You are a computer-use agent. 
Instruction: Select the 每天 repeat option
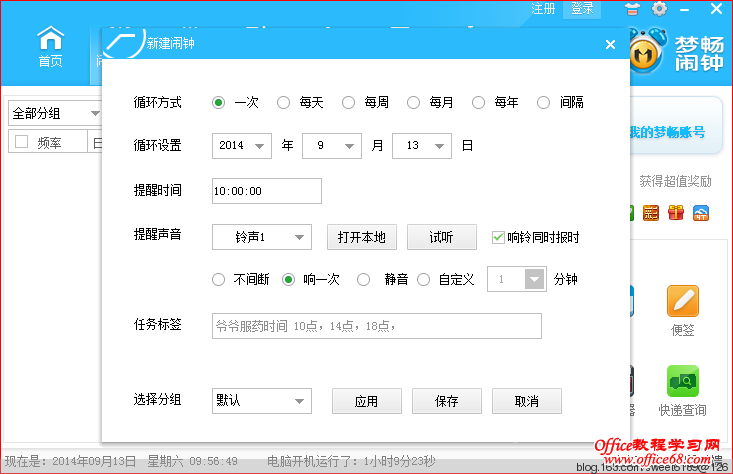pos(284,102)
